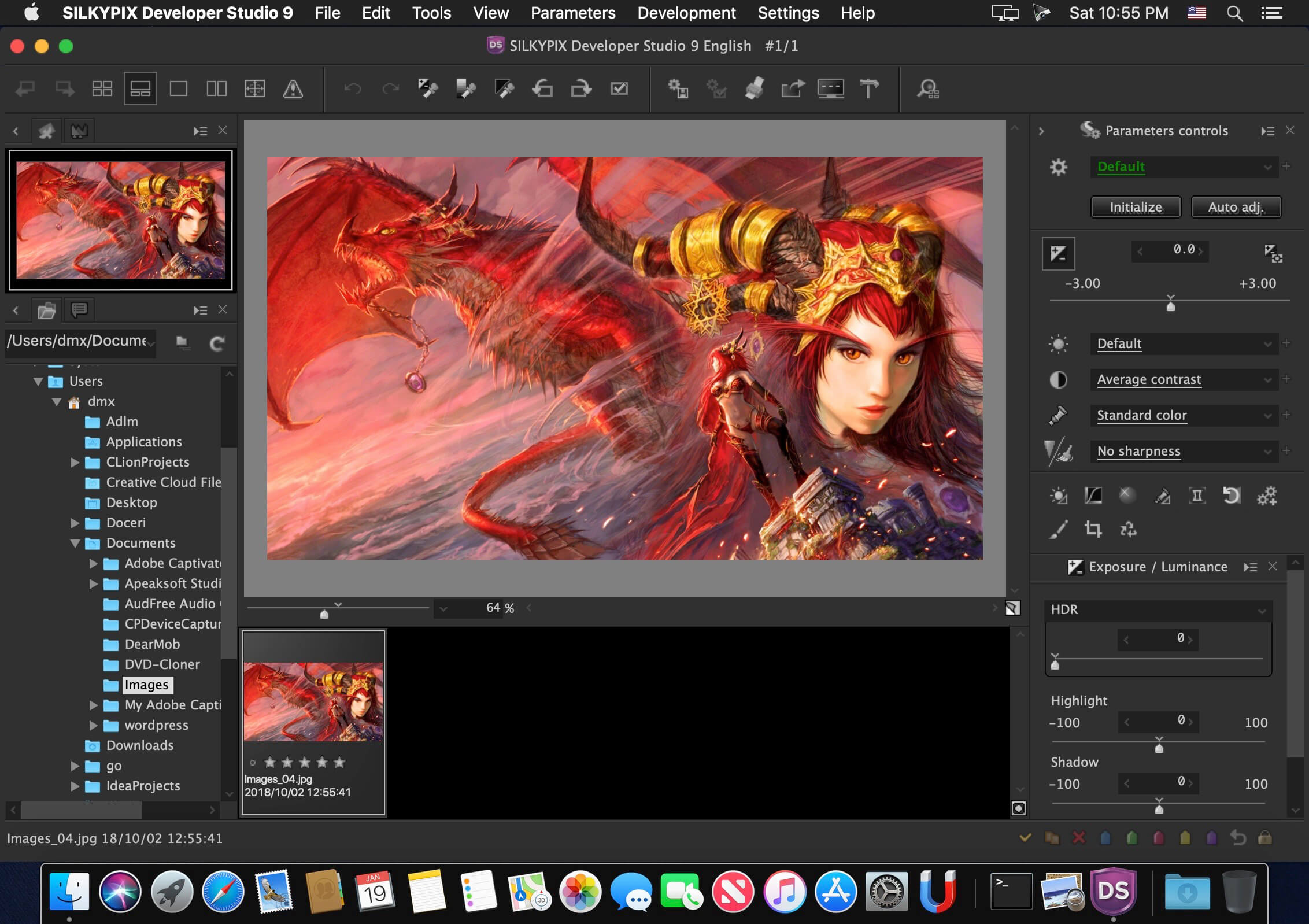Toggle the red X delete mark
1309x924 pixels.
[1079, 838]
